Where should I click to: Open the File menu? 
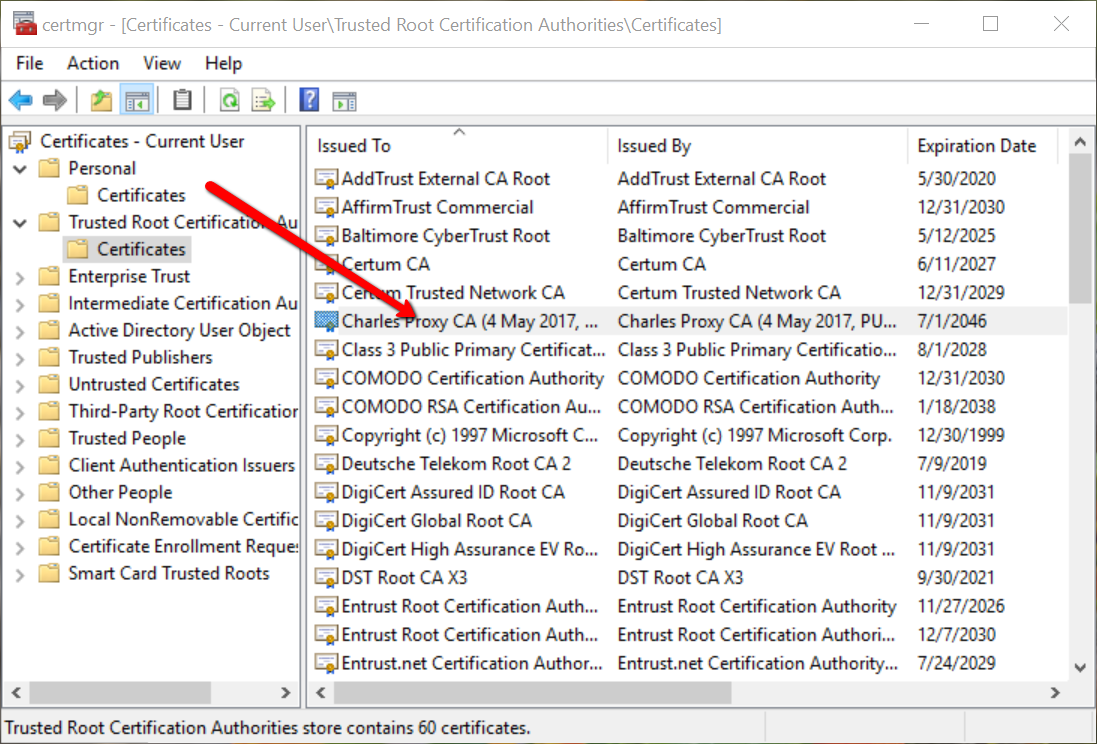[x=29, y=63]
